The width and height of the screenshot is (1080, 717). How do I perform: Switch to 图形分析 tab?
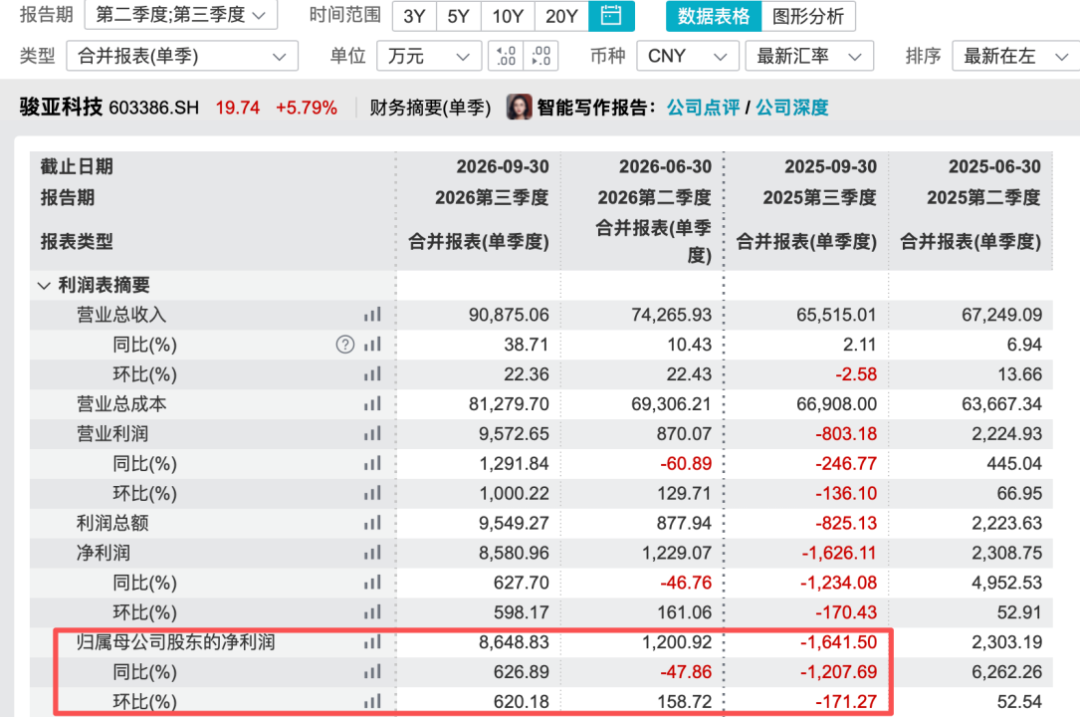coord(808,16)
